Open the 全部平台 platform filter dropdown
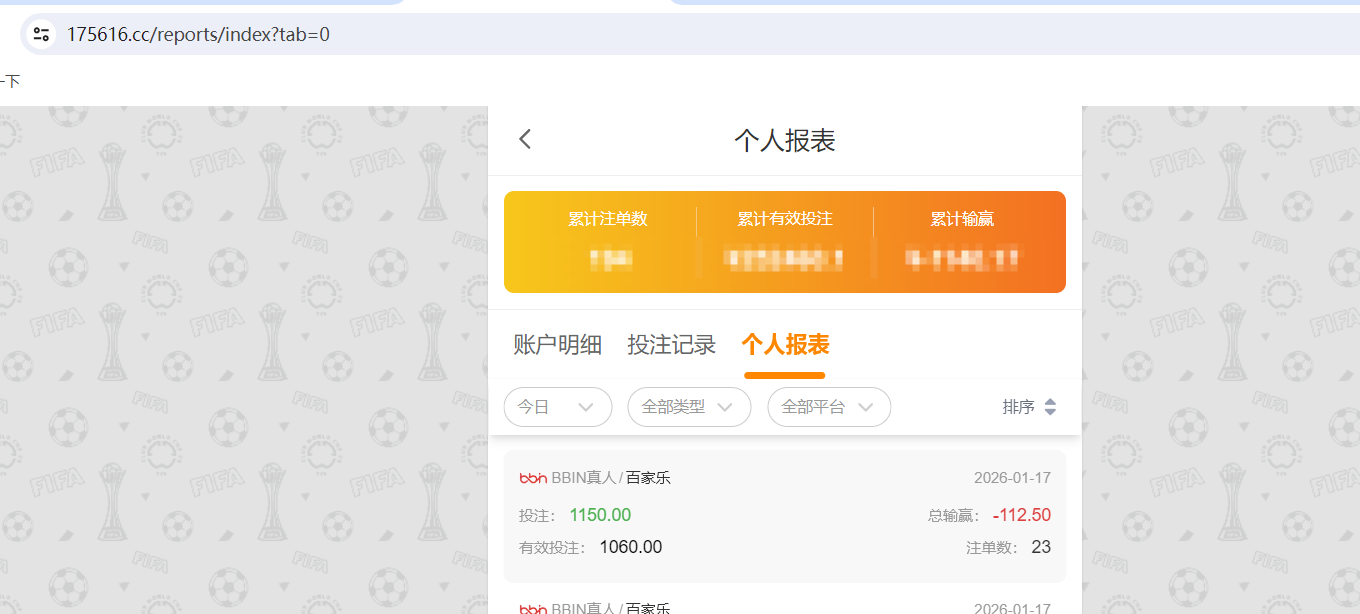This screenshot has height=614, width=1360. click(828, 407)
